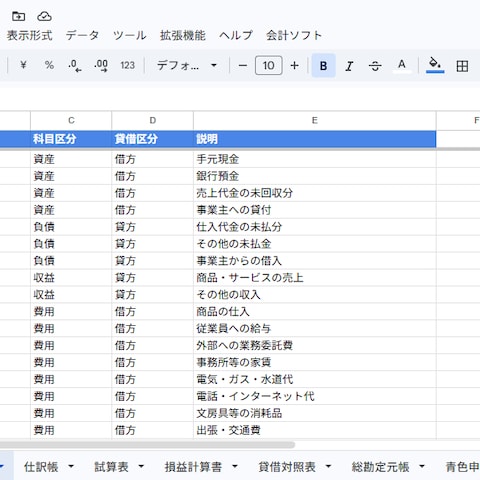Decrease font size minus button
The width and height of the screenshot is (480, 480).
pos(243,65)
